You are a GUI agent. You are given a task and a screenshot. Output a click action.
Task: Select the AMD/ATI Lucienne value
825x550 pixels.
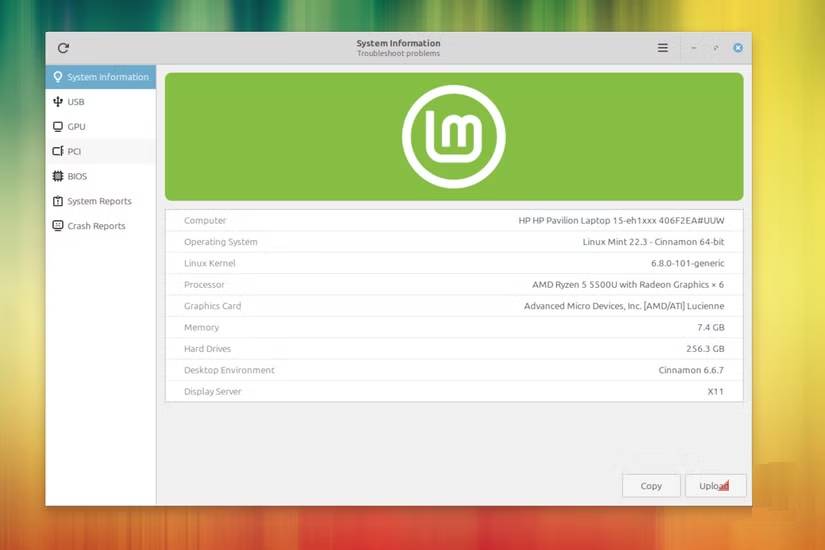[624, 306]
